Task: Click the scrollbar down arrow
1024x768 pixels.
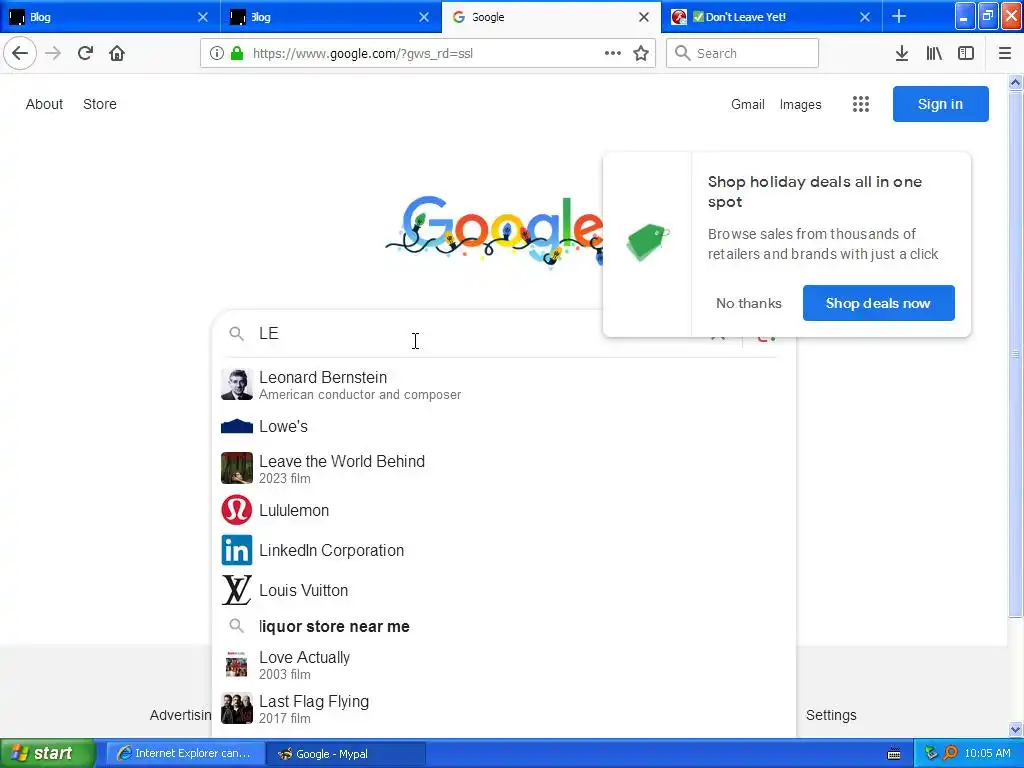Action: [x=1015, y=729]
